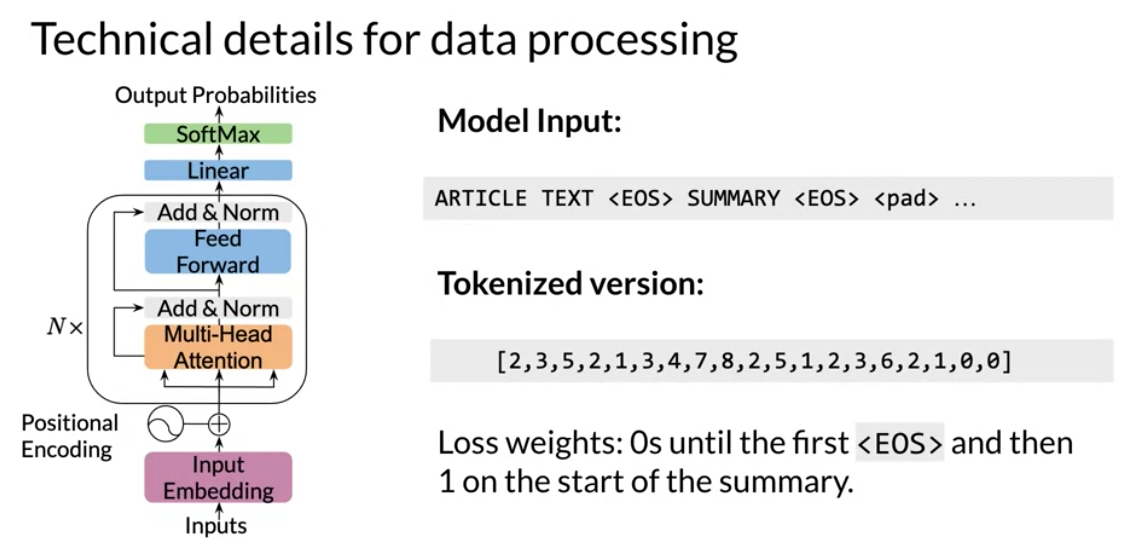The image size is (1121, 558).
Task: Select the upper Add & Norm box
Action: (x=218, y=212)
